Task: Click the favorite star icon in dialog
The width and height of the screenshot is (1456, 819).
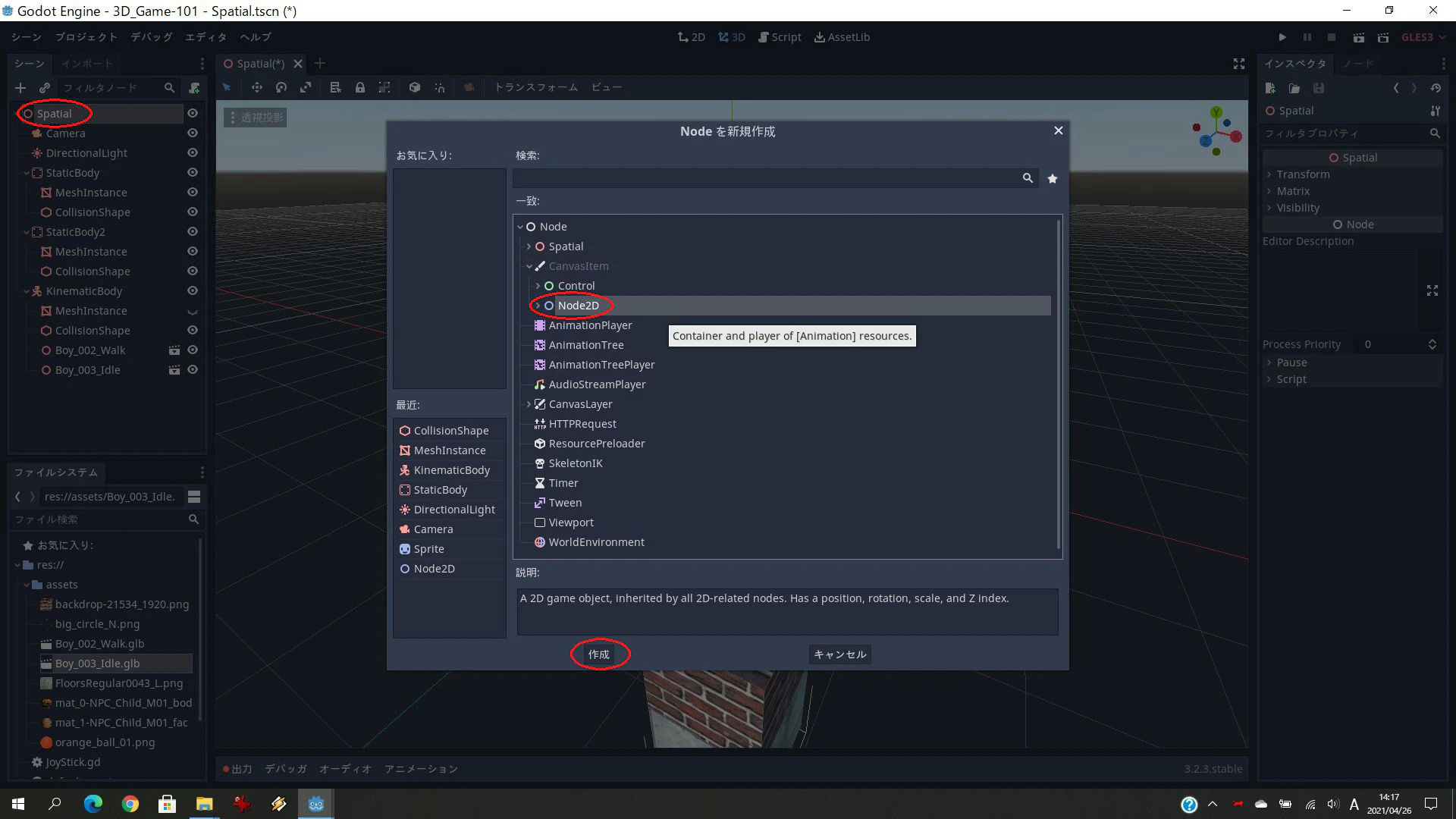Action: (1053, 178)
